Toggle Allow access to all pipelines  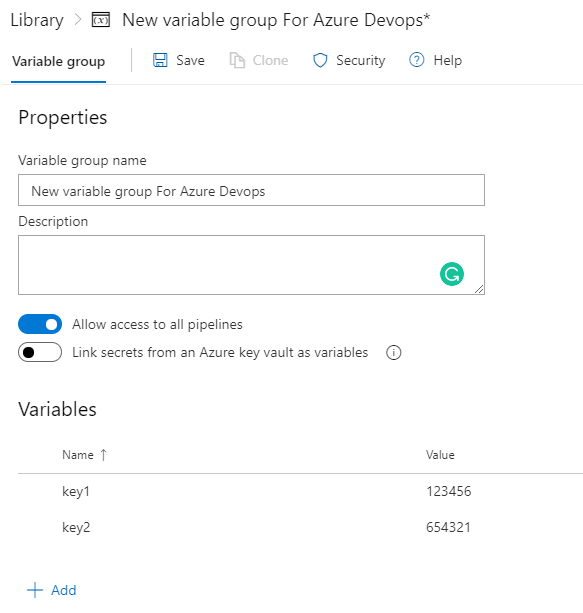click(x=40, y=324)
